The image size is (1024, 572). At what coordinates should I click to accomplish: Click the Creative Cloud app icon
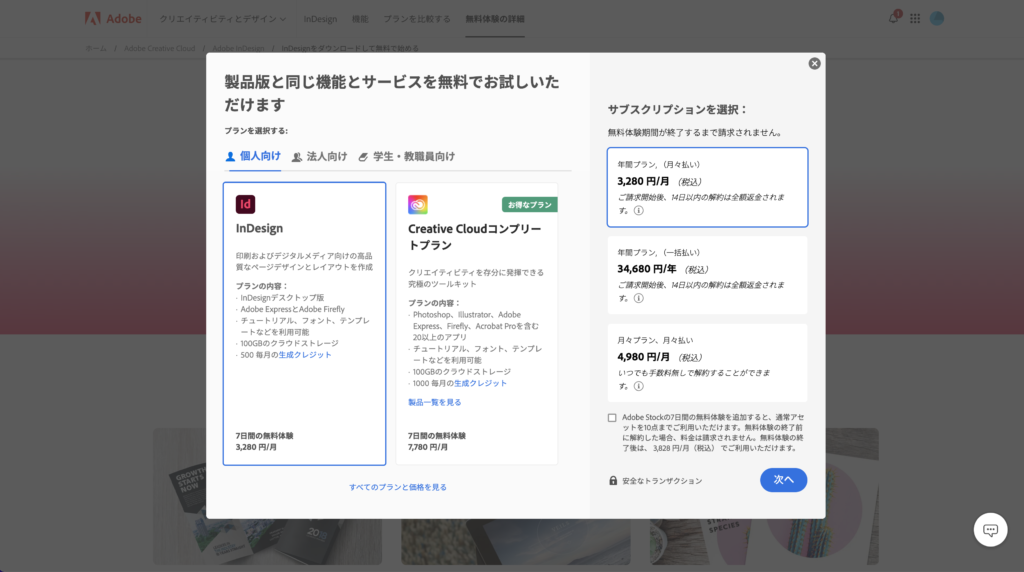point(418,204)
